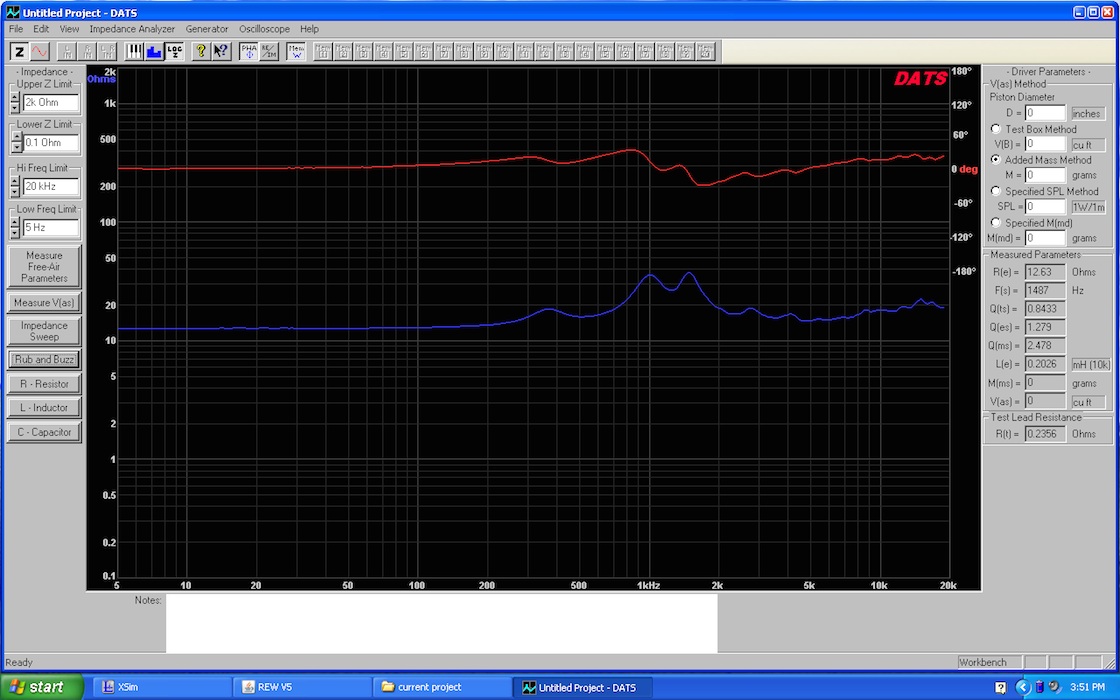Select Test Box Method radio button
This screenshot has height=700, width=1120.
996,129
